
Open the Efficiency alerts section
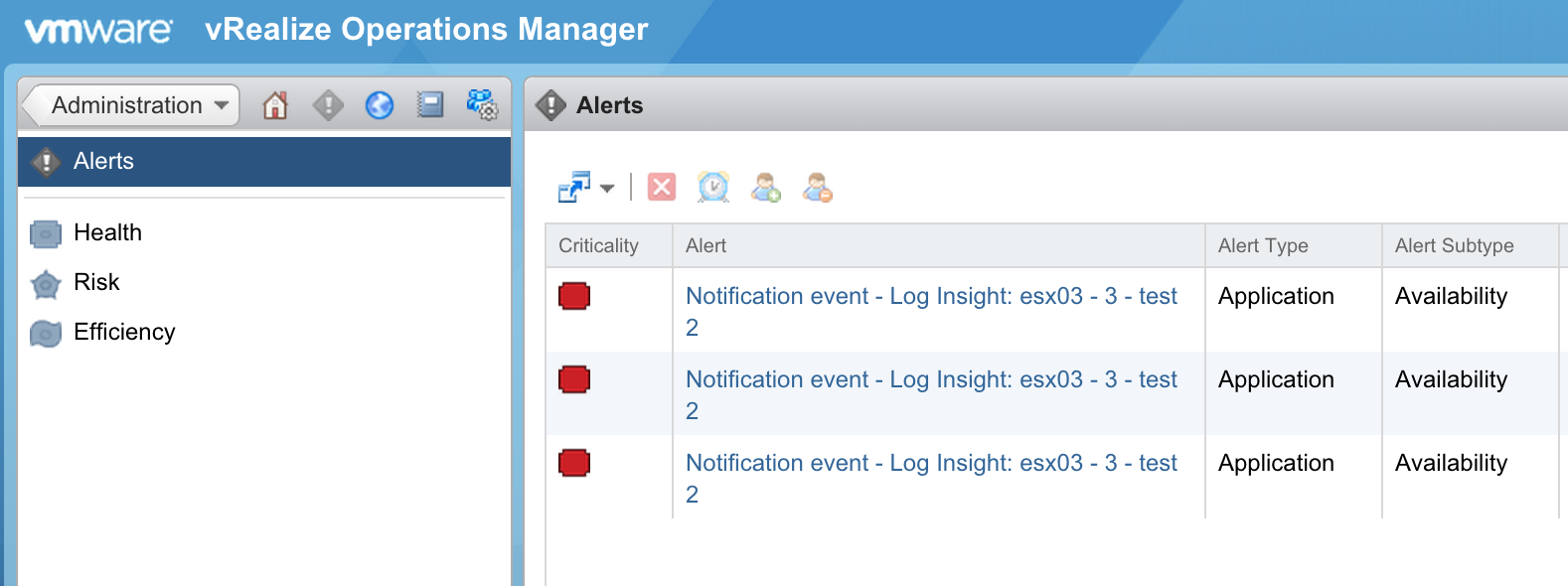tap(124, 332)
